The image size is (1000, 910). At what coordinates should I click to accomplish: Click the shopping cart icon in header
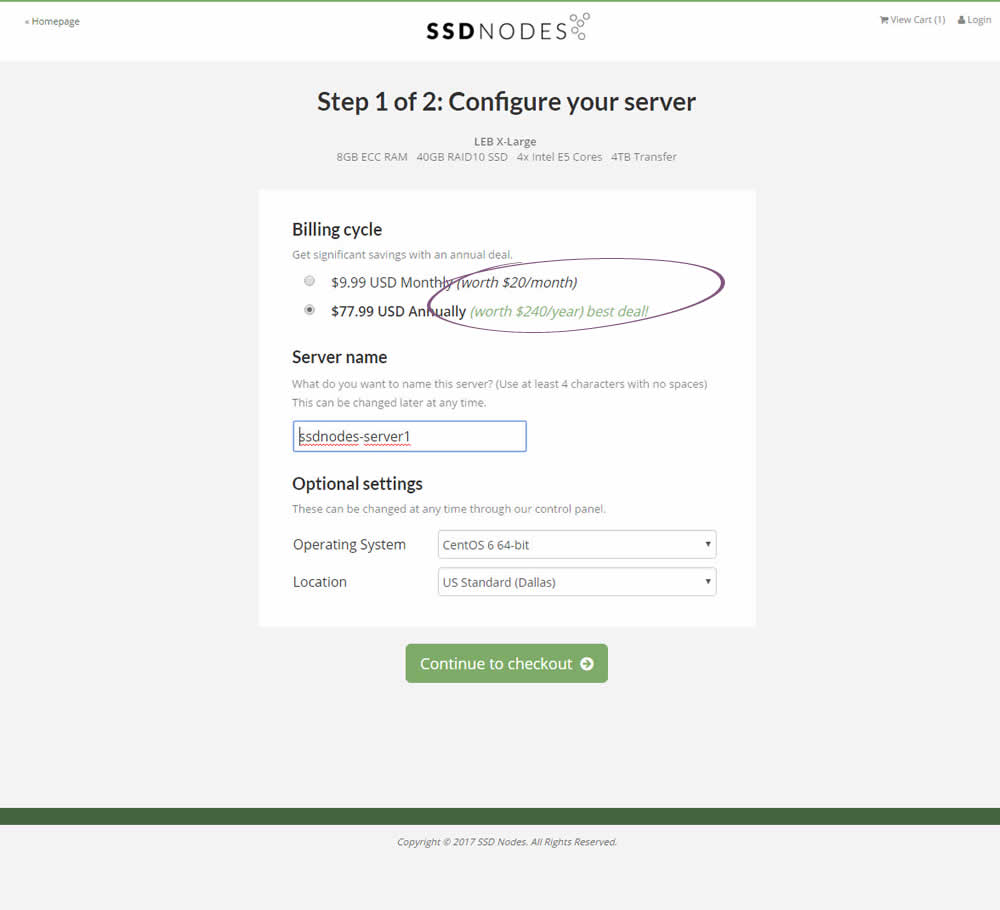coord(884,20)
